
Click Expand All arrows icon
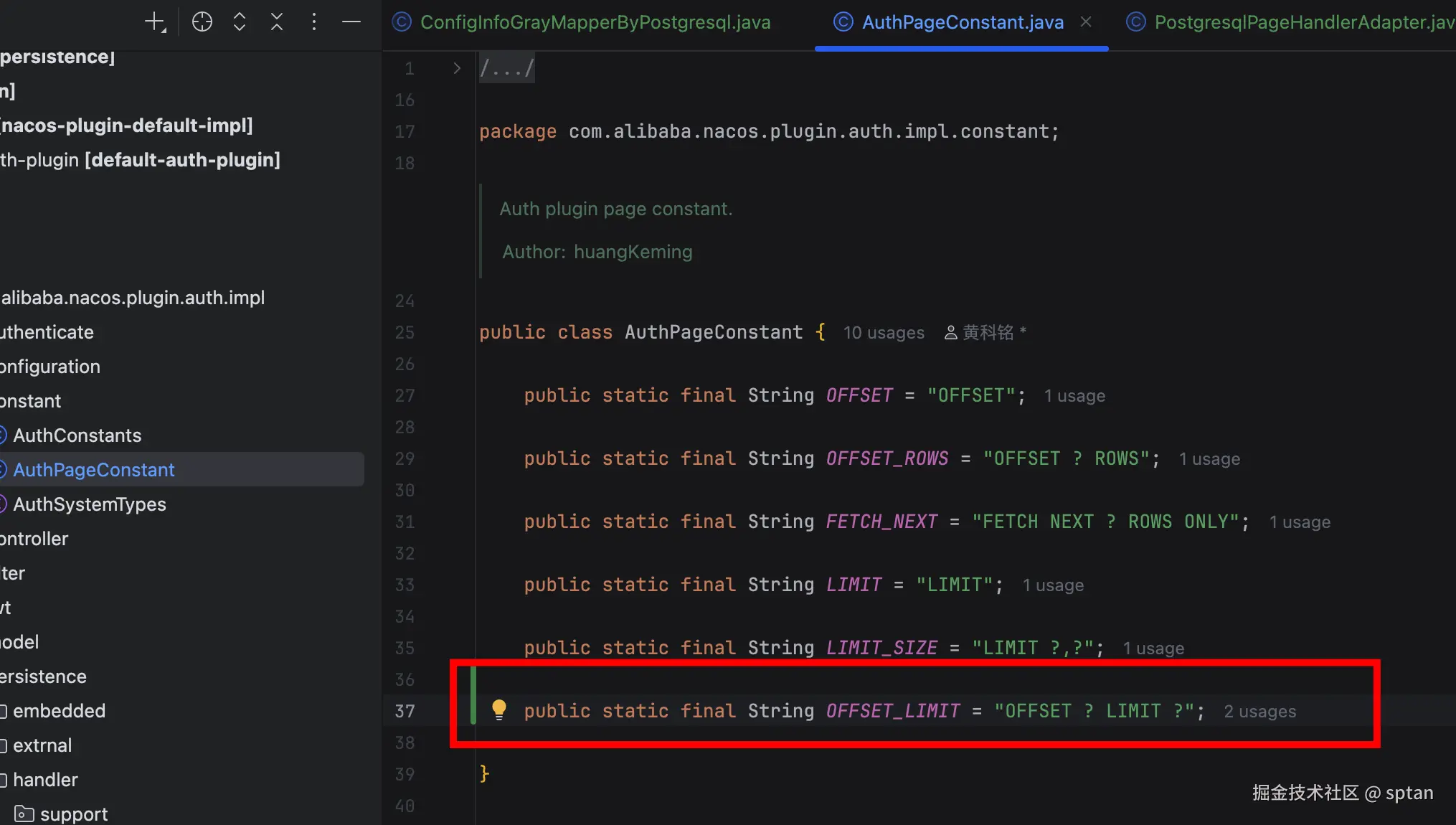pos(240,22)
